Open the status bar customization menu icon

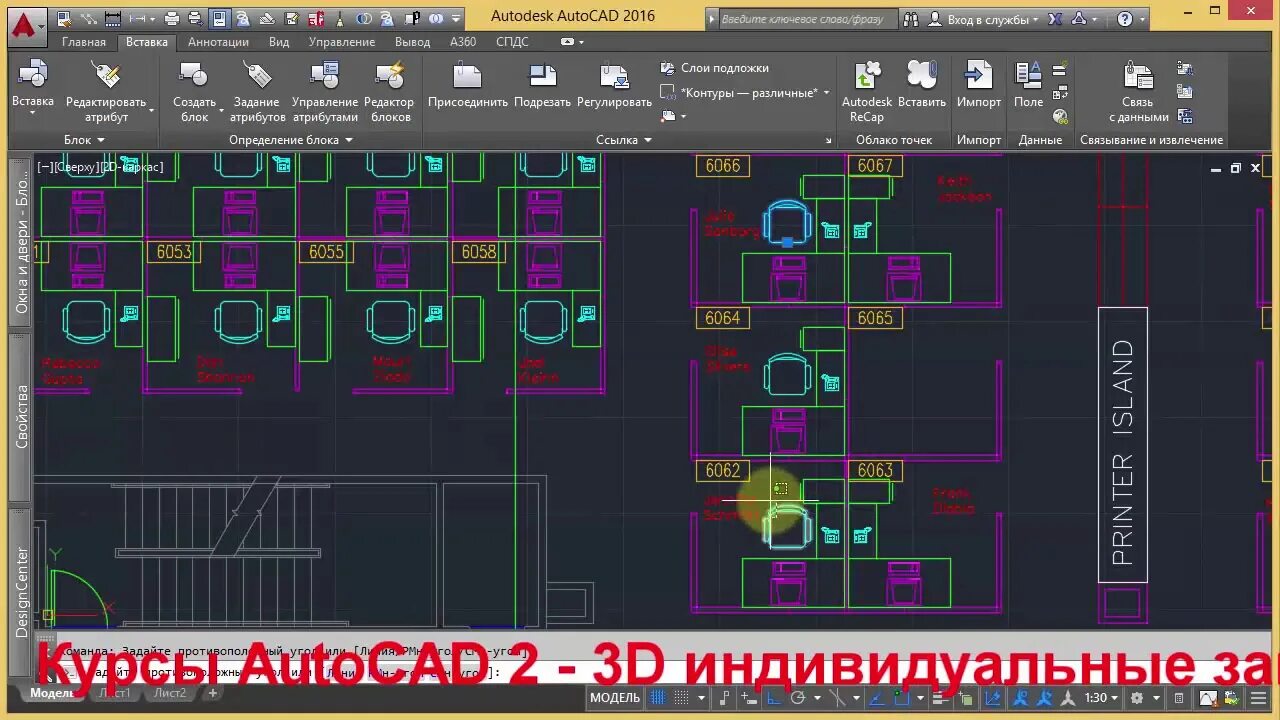(1258, 698)
